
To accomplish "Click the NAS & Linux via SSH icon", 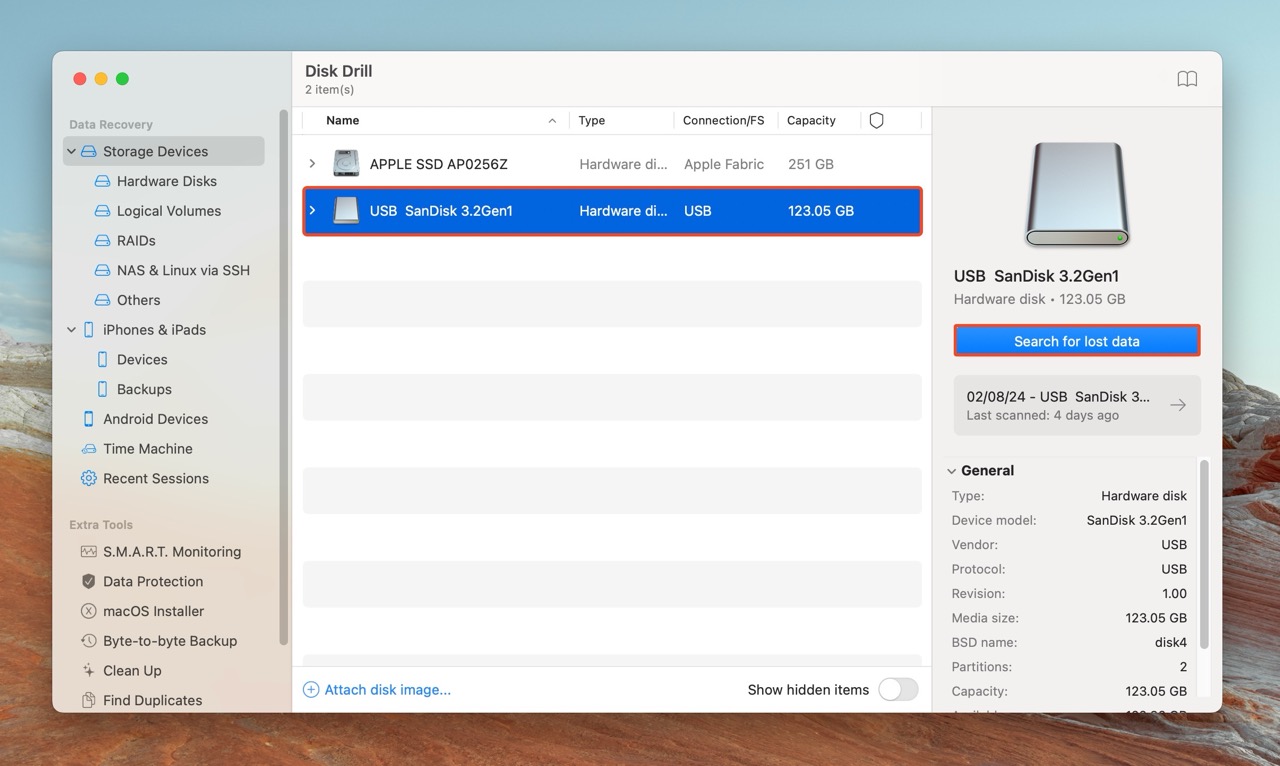I will [102, 270].
